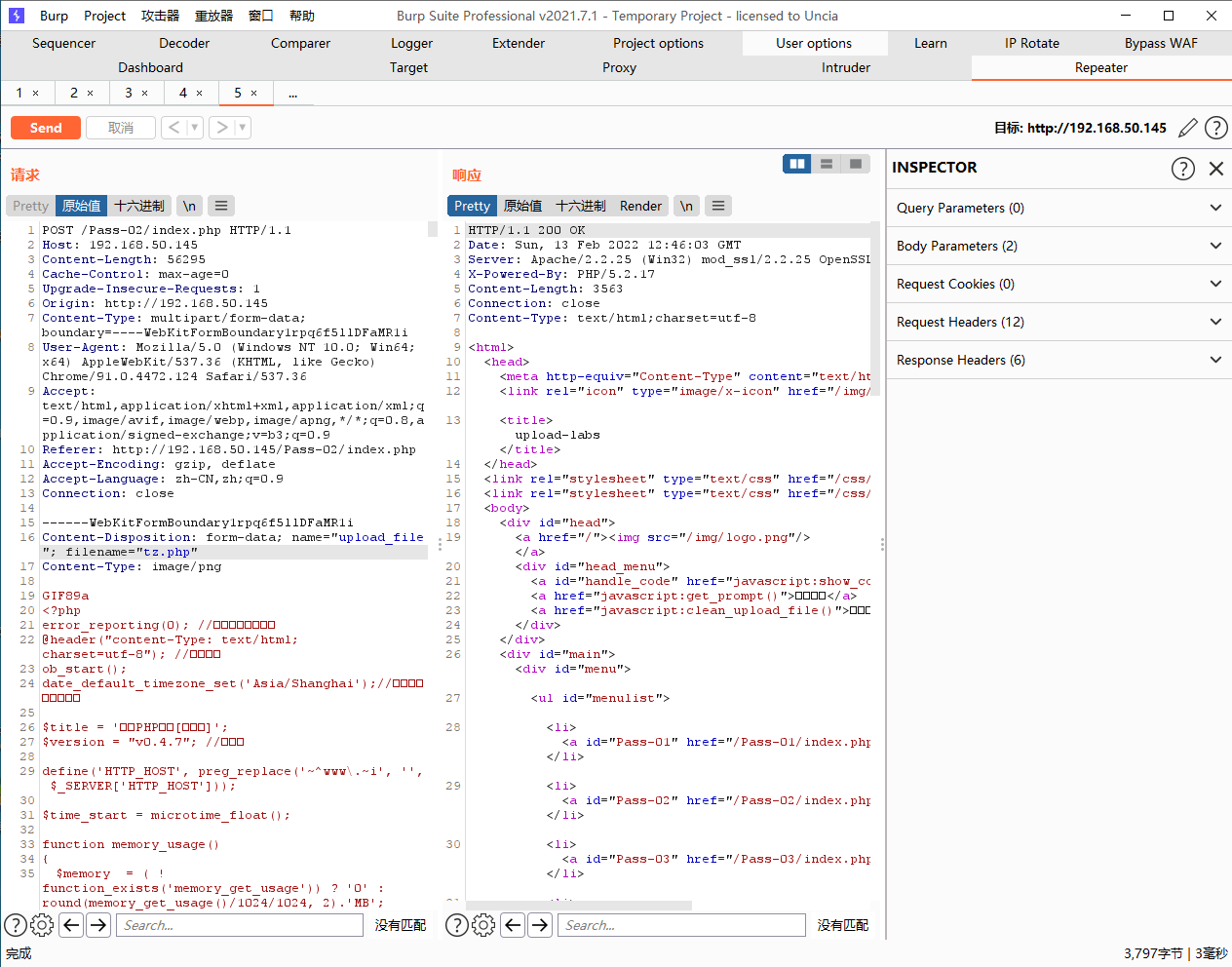
Task: Select the combined single-pane layout icon
Action: pos(855,164)
